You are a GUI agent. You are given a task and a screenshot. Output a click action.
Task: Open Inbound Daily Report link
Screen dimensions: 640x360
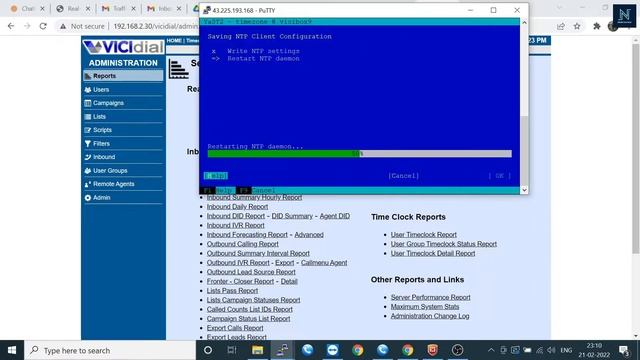point(237,207)
